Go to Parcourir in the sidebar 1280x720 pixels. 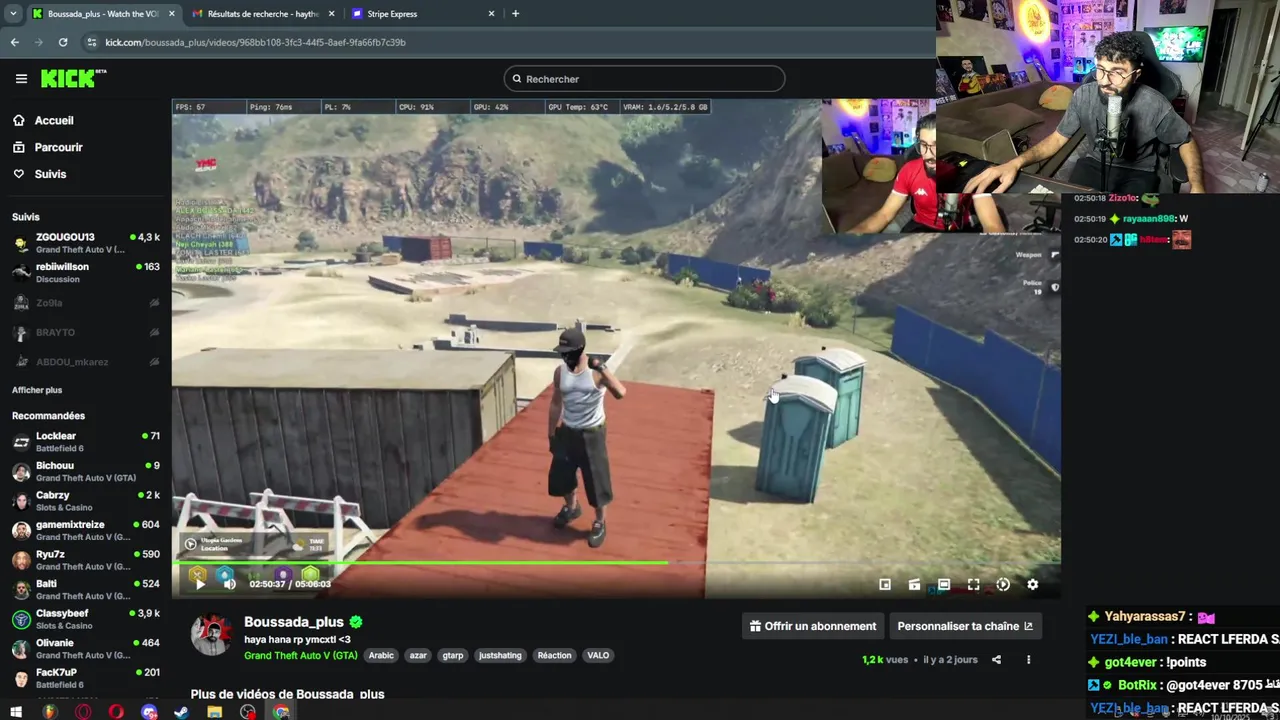point(58,147)
